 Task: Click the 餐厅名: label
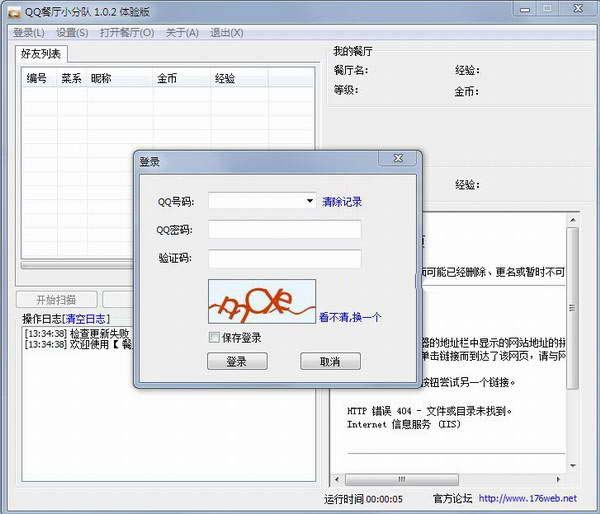tap(351, 70)
